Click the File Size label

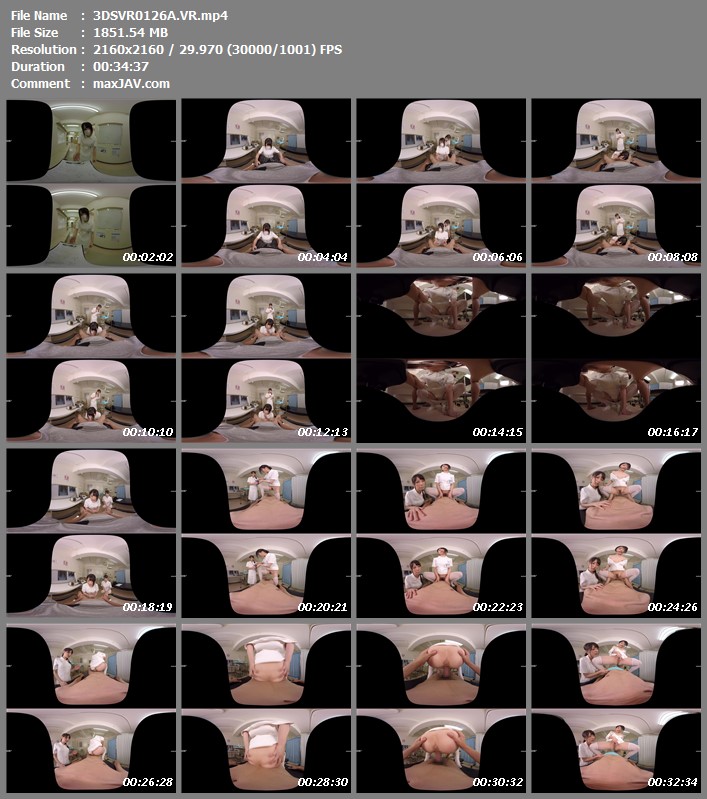pyautogui.click(x=35, y=33)
